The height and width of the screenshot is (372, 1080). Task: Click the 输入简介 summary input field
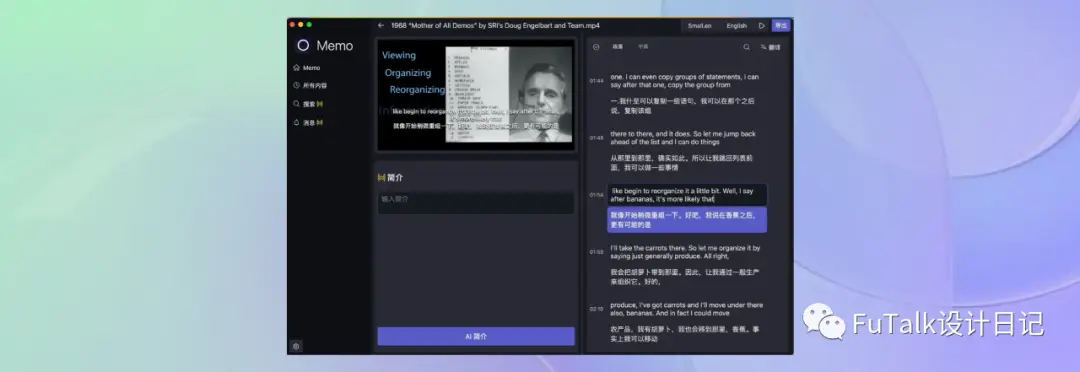coord(476,202)
